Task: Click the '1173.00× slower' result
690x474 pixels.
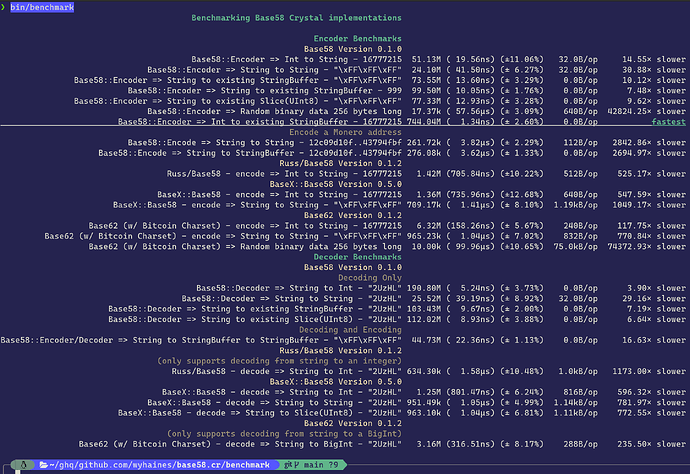Action: 649,371
